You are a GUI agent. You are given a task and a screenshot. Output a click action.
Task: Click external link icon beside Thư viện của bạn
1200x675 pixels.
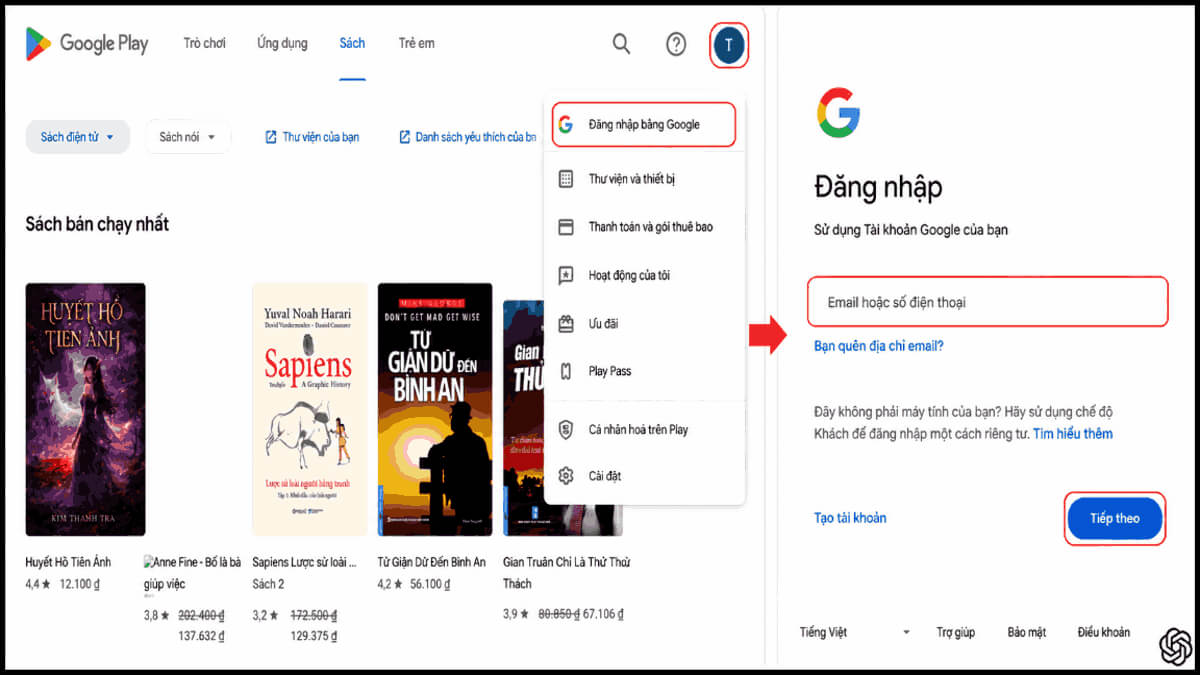[271, 137]
